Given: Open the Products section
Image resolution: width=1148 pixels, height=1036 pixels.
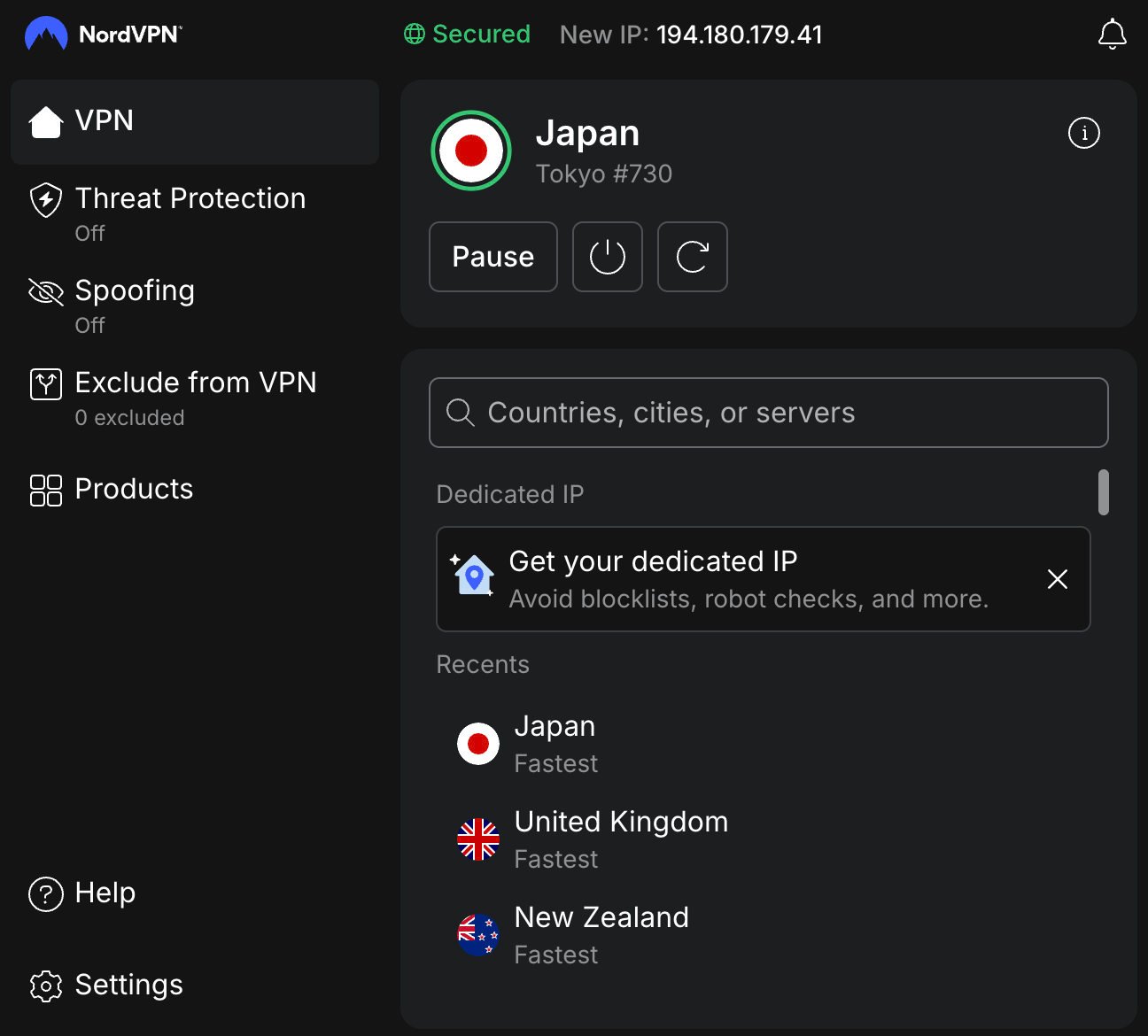Looking at the screenshot, I should (195, 489).
